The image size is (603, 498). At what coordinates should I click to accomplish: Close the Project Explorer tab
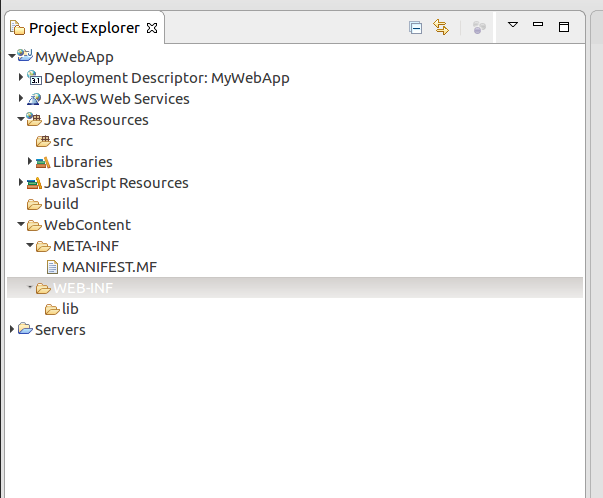pos(152,28)
